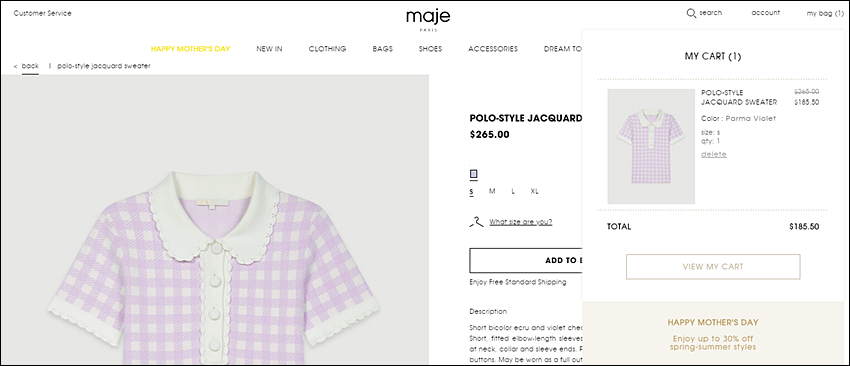Click the maje Paris logo
This screenshot has height=366, width=850.
(428, 19)
